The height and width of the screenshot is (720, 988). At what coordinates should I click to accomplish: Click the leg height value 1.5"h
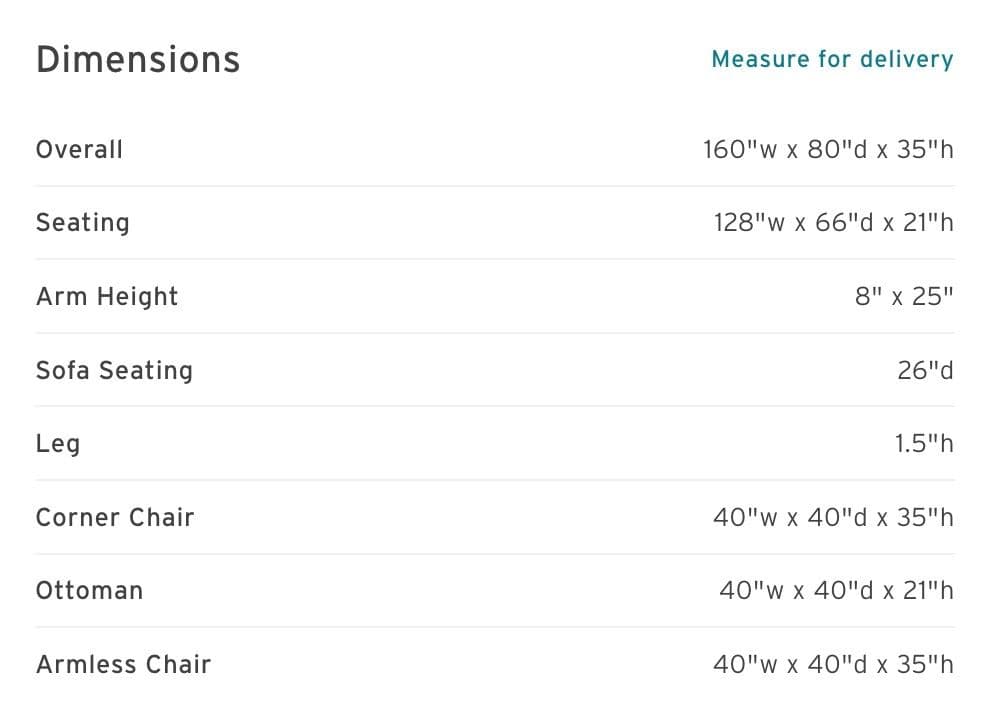[x=924, y=443]
